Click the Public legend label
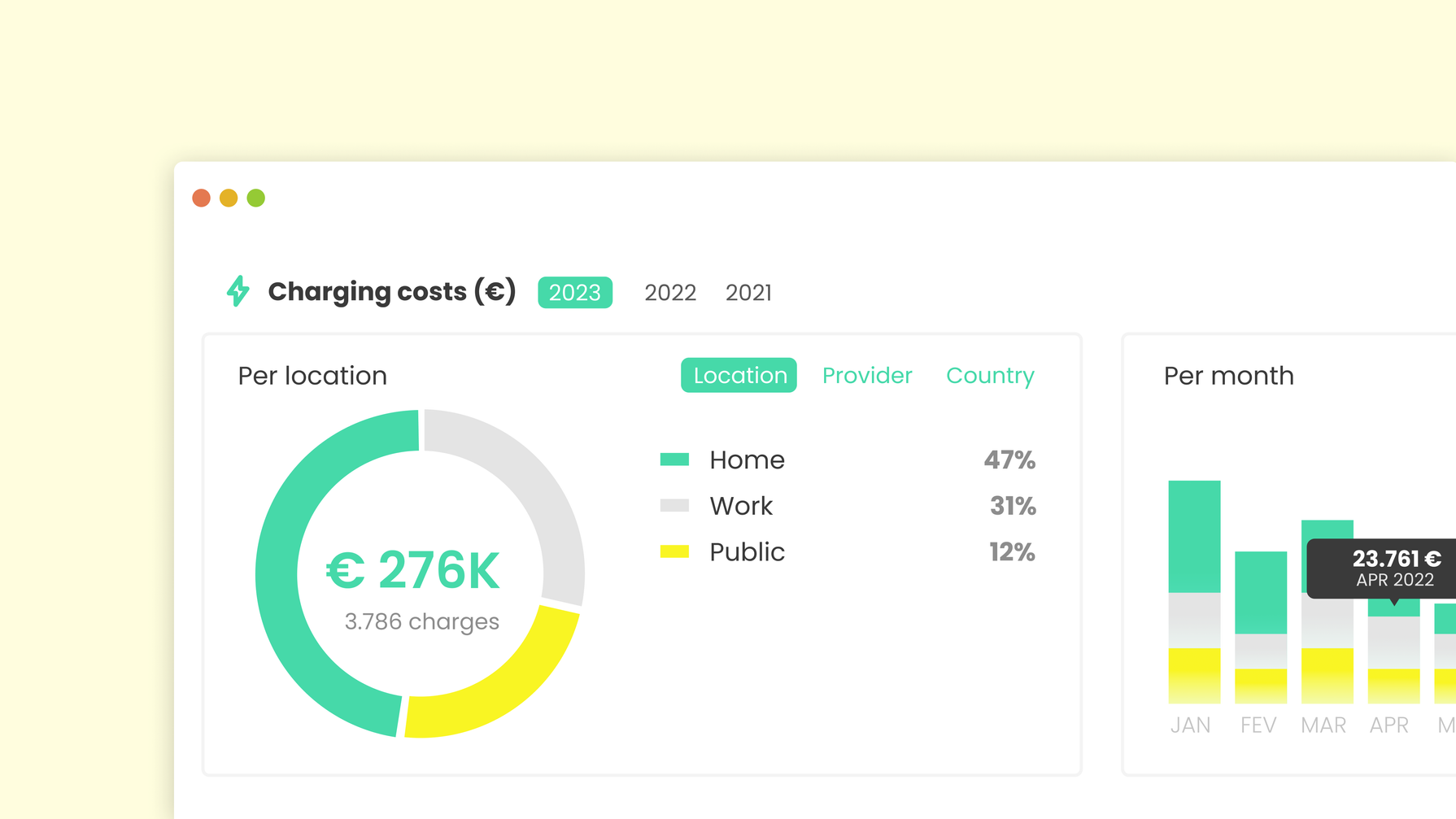 pos(747,551)
